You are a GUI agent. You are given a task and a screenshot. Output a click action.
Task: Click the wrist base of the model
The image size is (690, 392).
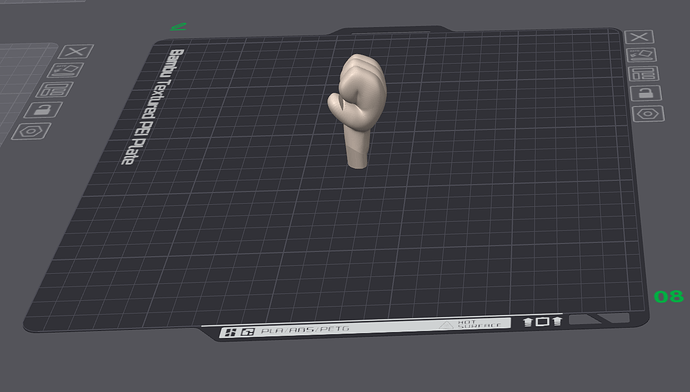pos(358,156)
